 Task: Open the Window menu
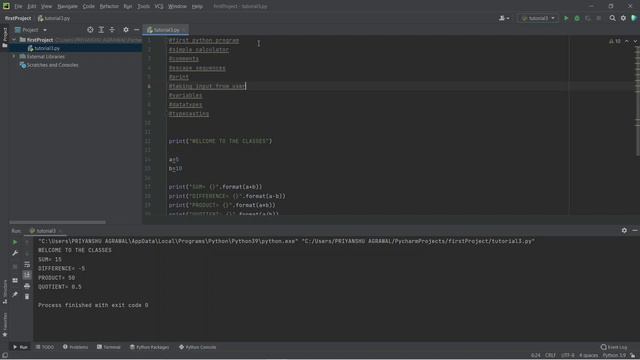point(178,7)
